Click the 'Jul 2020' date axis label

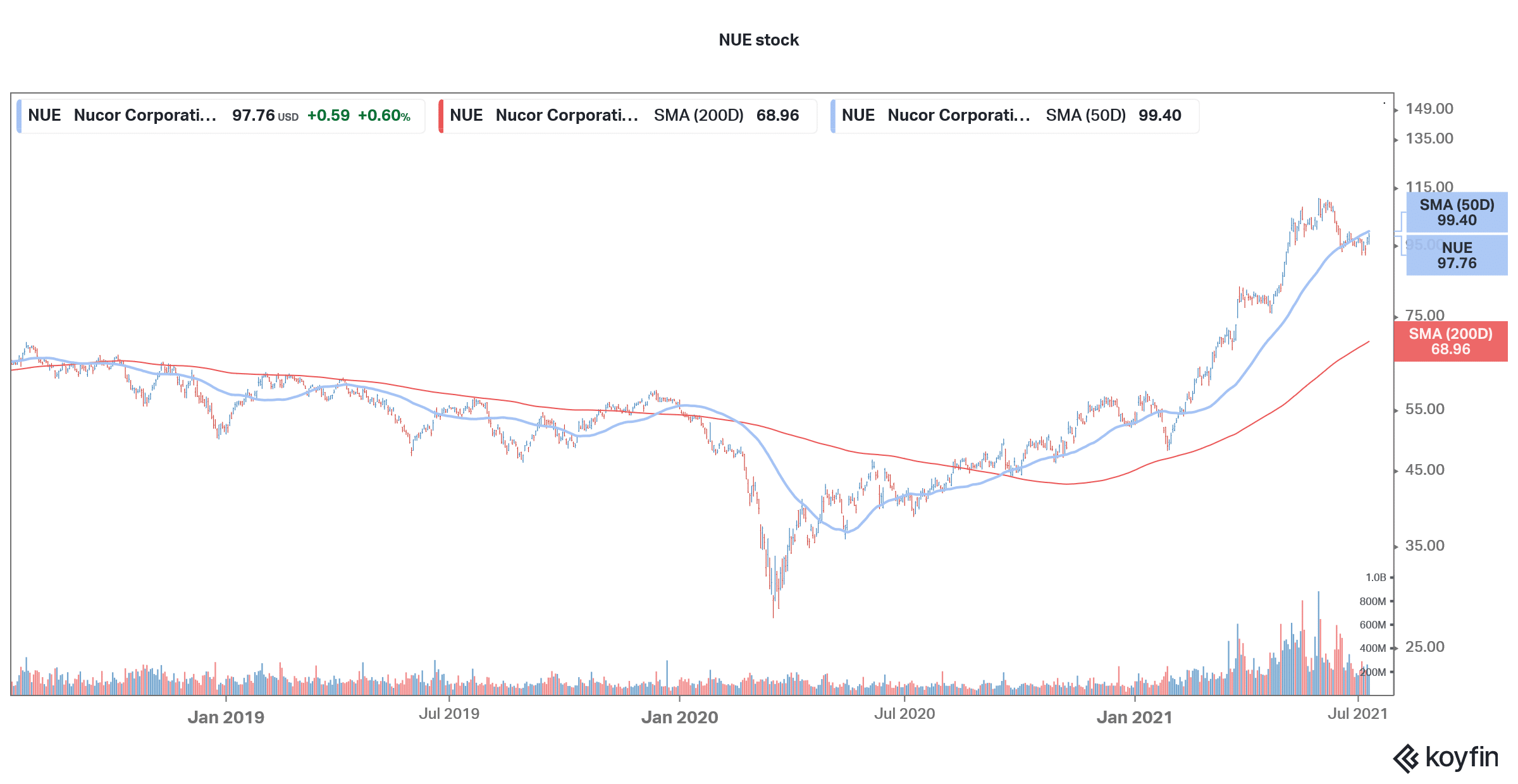(x=904, y=714)
